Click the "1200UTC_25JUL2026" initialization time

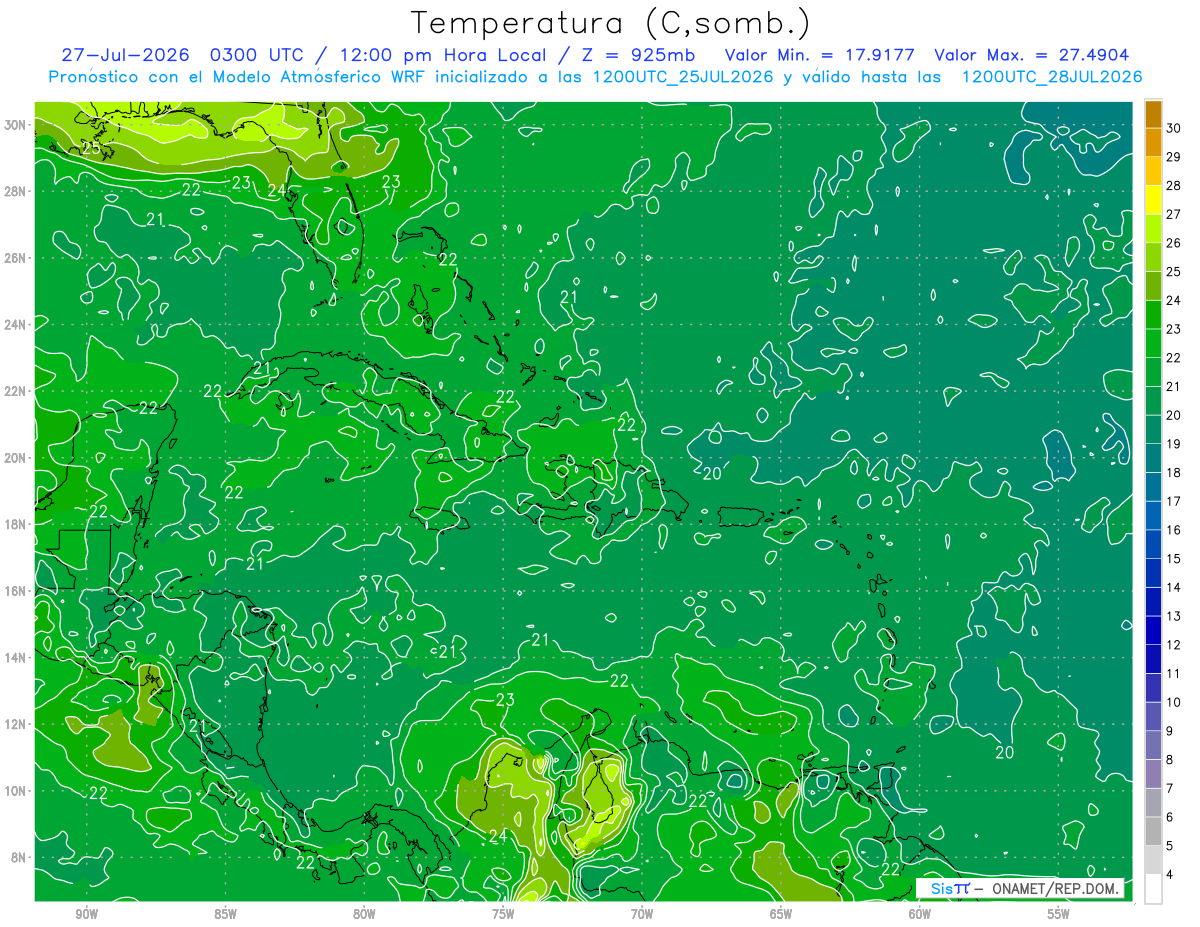(x=683, y=77)
